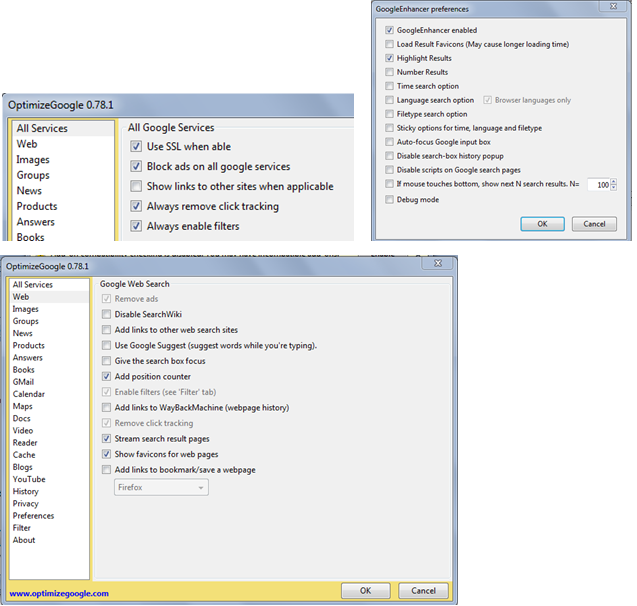The image size is (637, 606).
Task: Open Filter settings category
Action: 49,528
